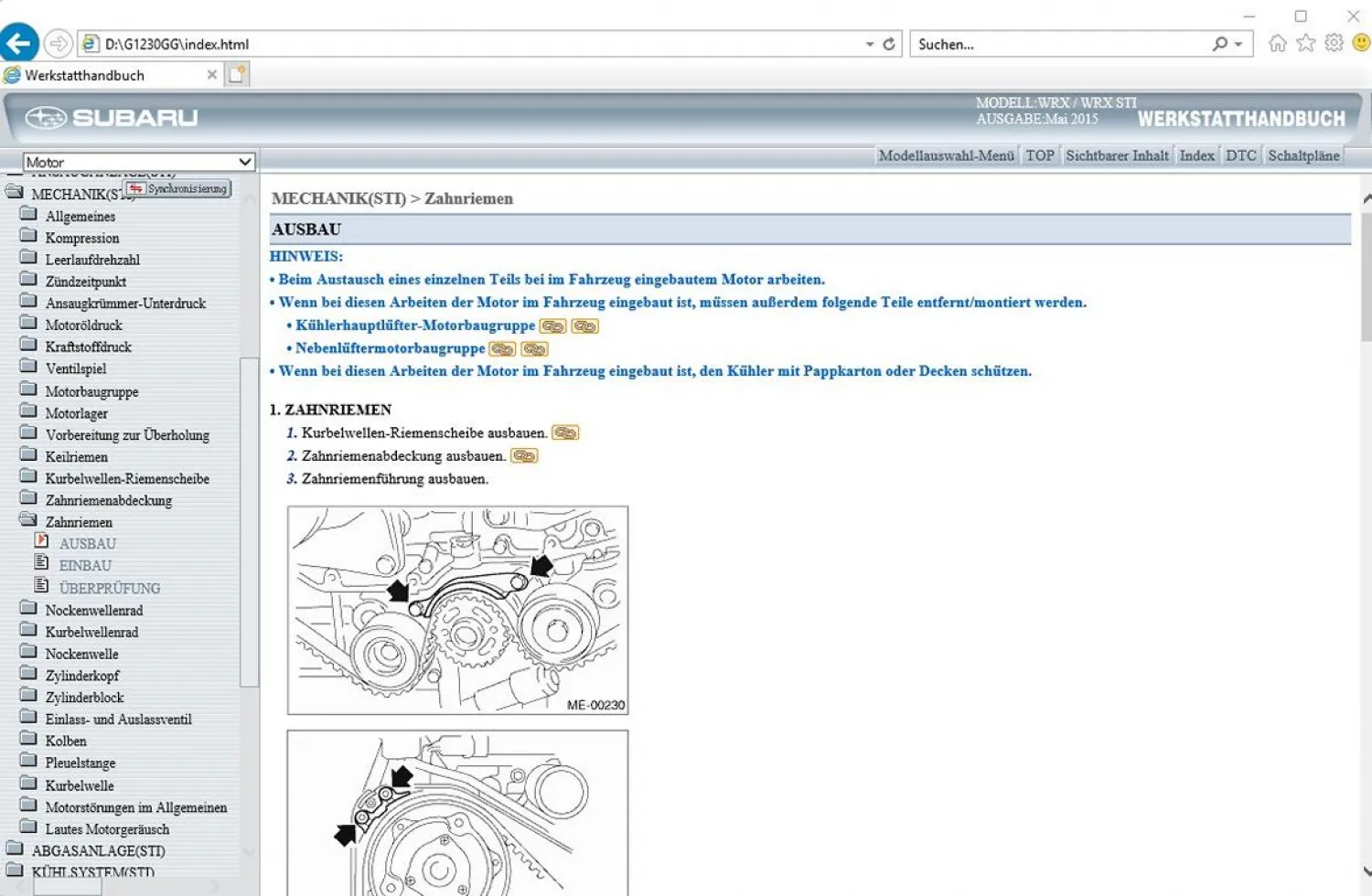Open a new browser tab

236,74
